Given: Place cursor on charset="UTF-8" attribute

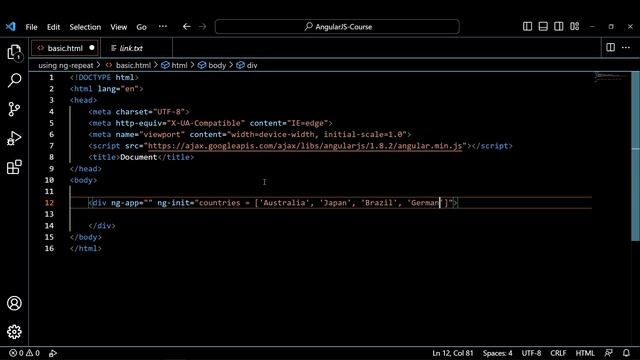Looking at the screenshot, I should (151, 111).
